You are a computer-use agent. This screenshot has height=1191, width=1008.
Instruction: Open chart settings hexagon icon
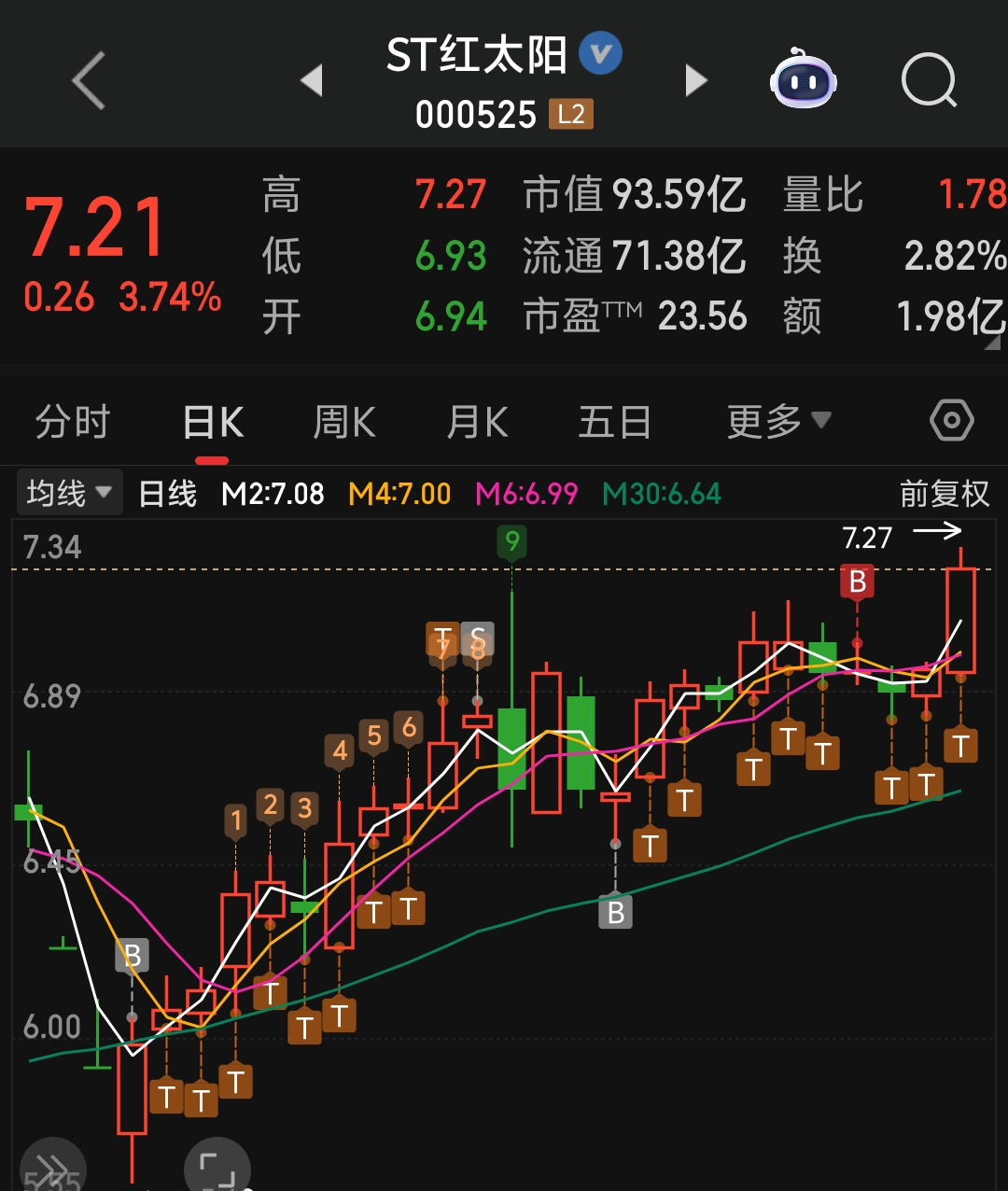pos(952,421)
